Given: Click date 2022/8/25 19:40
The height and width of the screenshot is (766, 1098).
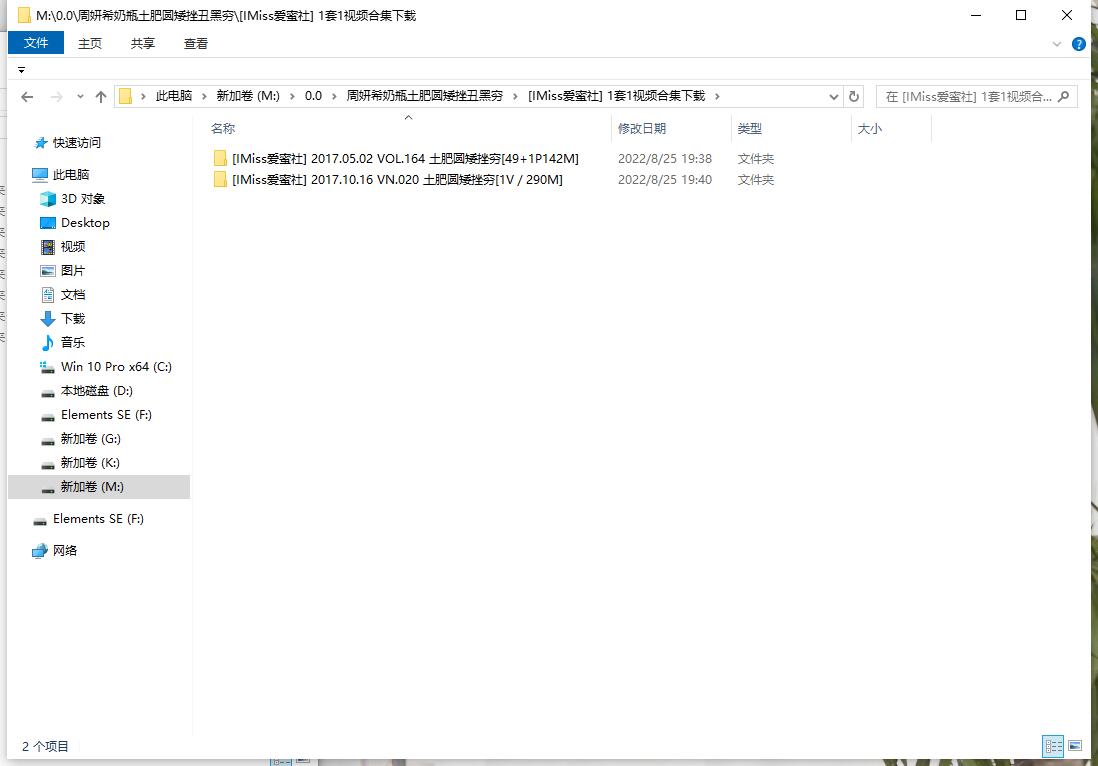Looking at the screenshot, I should pyautogui.click(x=665, y=180).
